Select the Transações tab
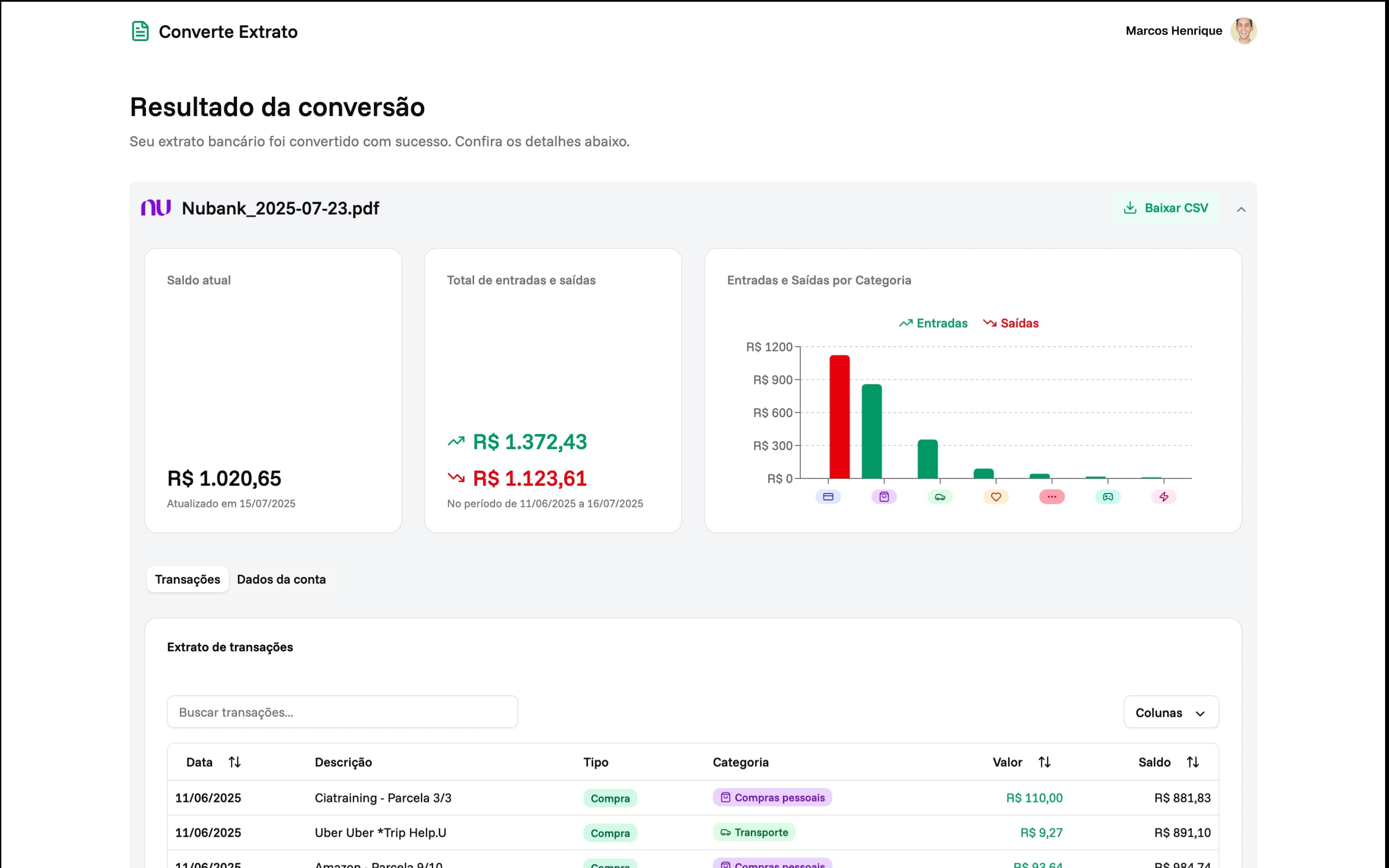 [x=187, y=579]
